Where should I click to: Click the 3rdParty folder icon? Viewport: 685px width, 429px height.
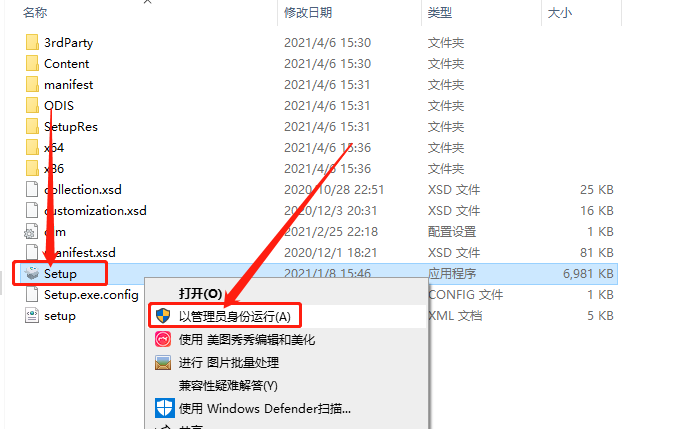click(32, 42)
